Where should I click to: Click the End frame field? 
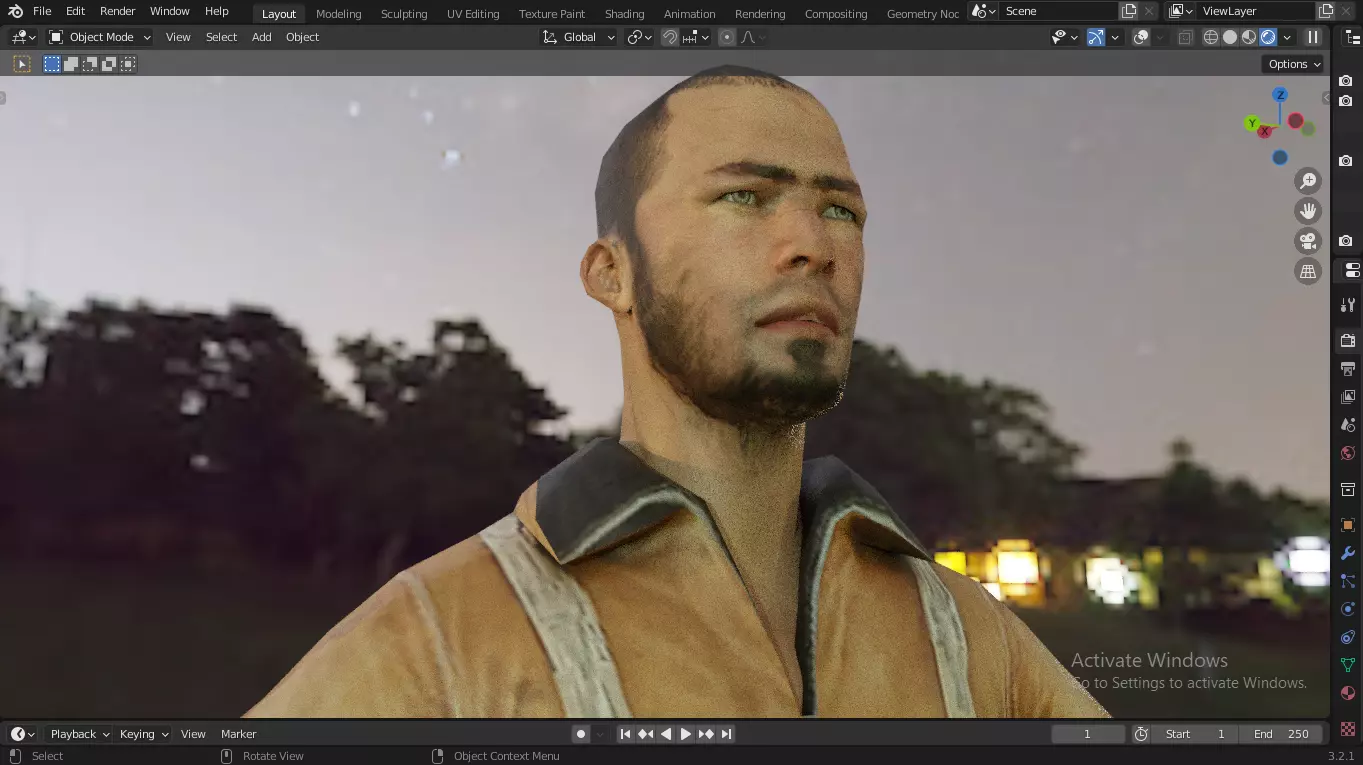click(1281, 734)
